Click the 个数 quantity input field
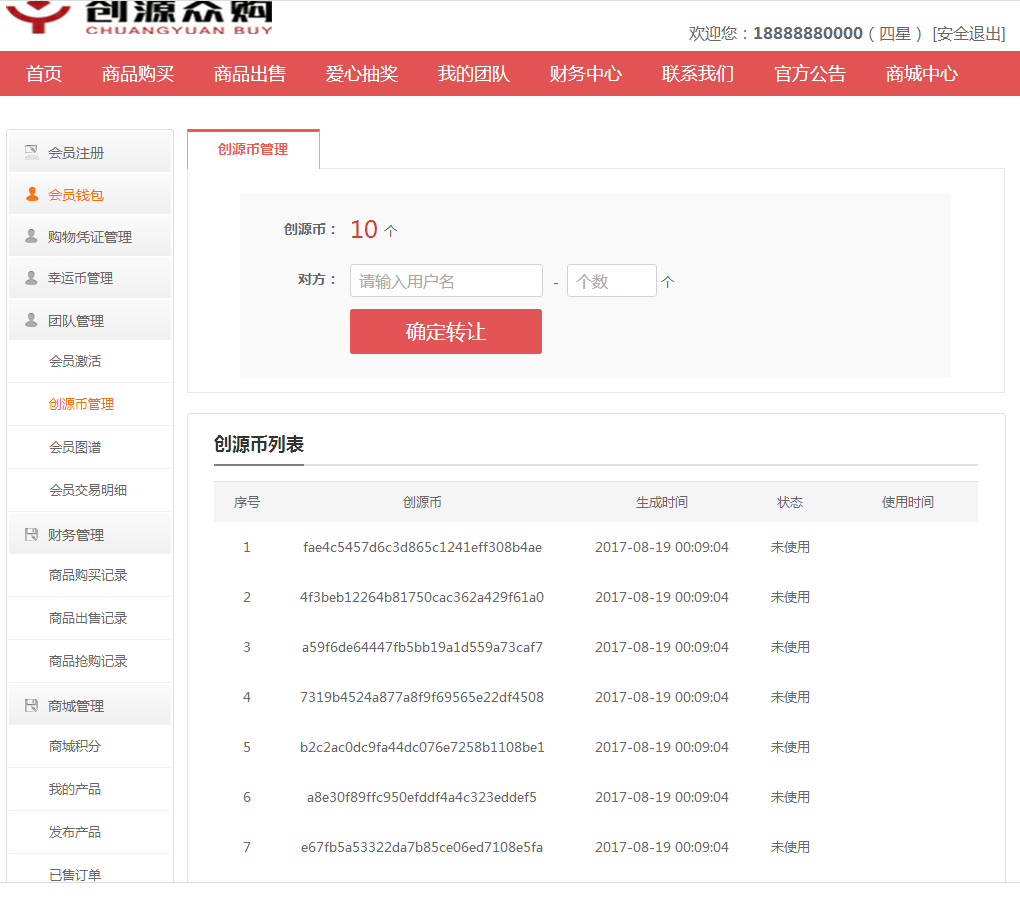 (611, 281)
